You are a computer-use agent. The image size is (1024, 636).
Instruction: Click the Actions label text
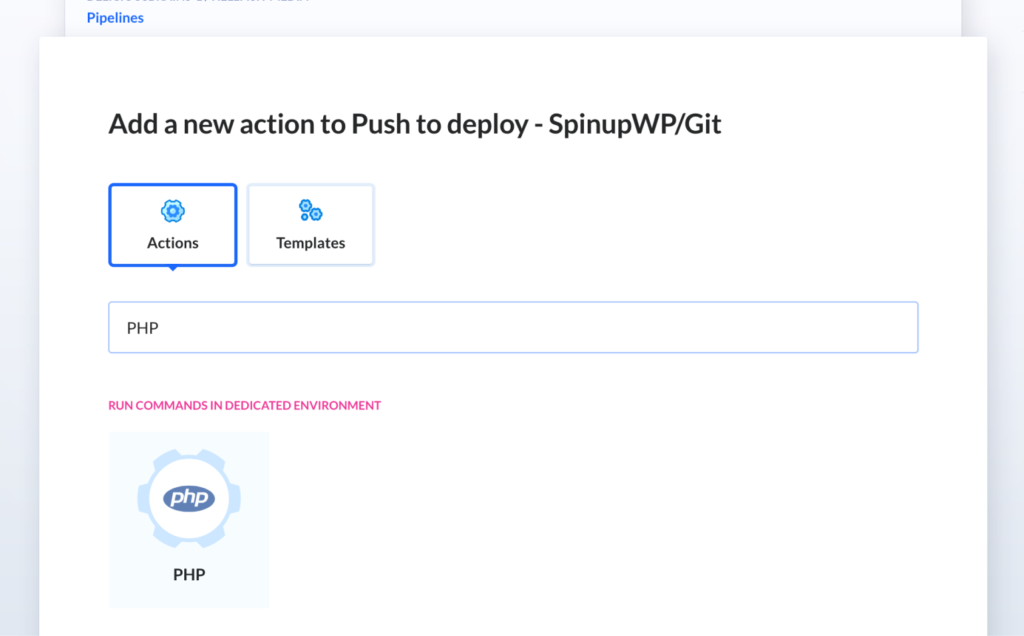click(172, 242)
